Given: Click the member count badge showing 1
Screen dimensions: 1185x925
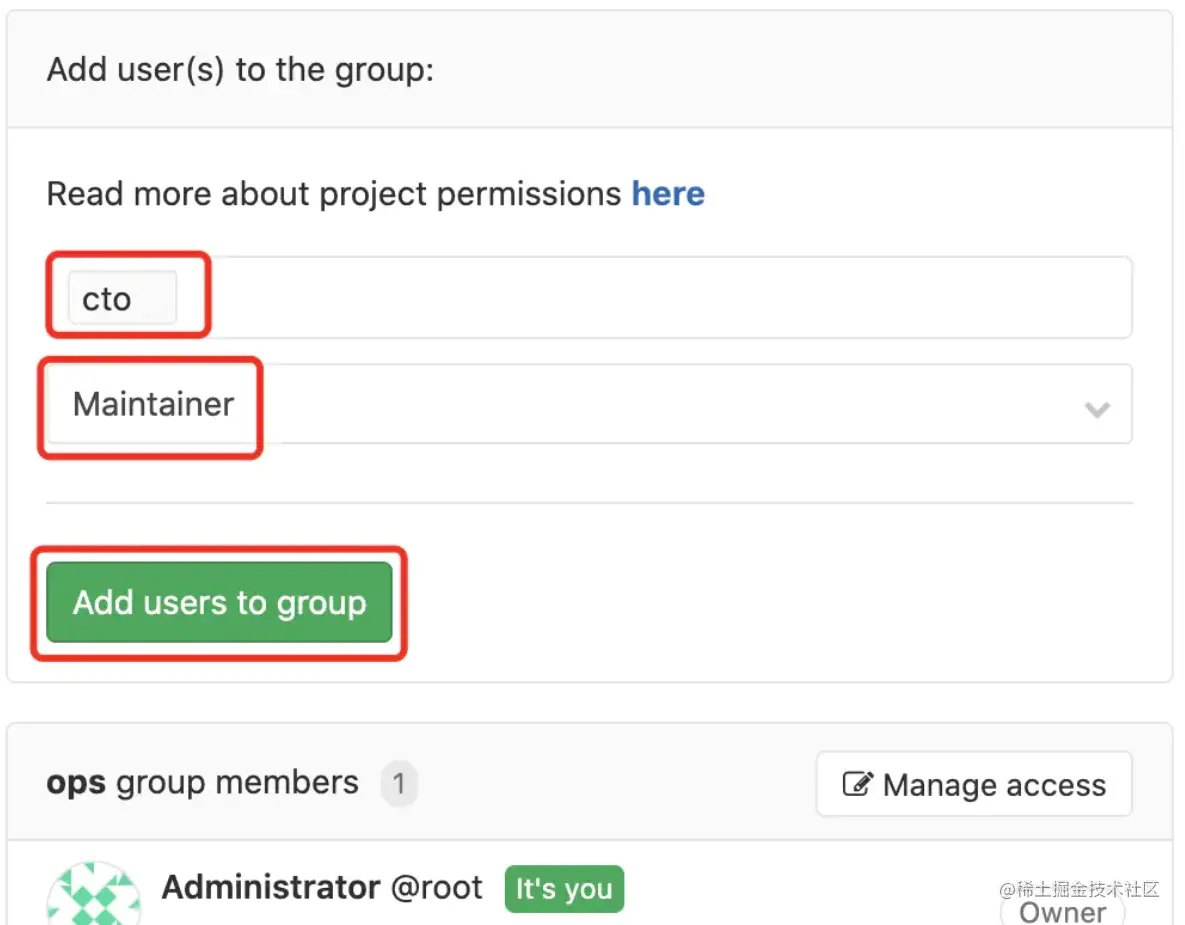Looking at the screenshot, I should [398, 784].
